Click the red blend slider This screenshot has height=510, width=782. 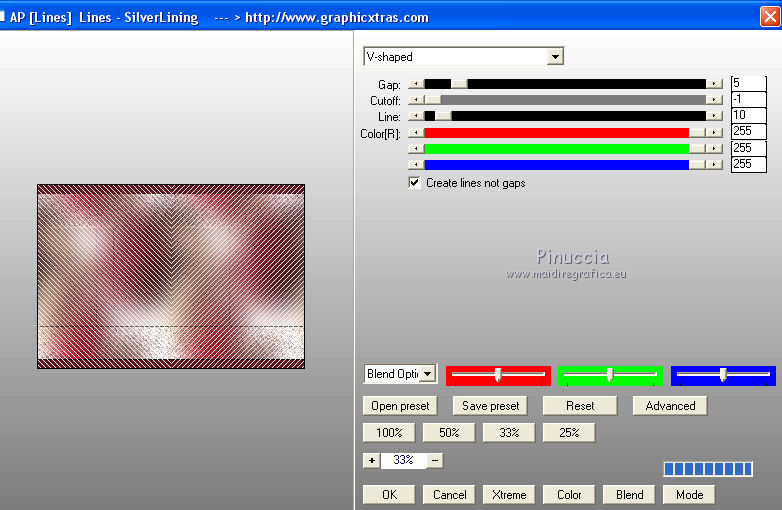pos(498,375)
